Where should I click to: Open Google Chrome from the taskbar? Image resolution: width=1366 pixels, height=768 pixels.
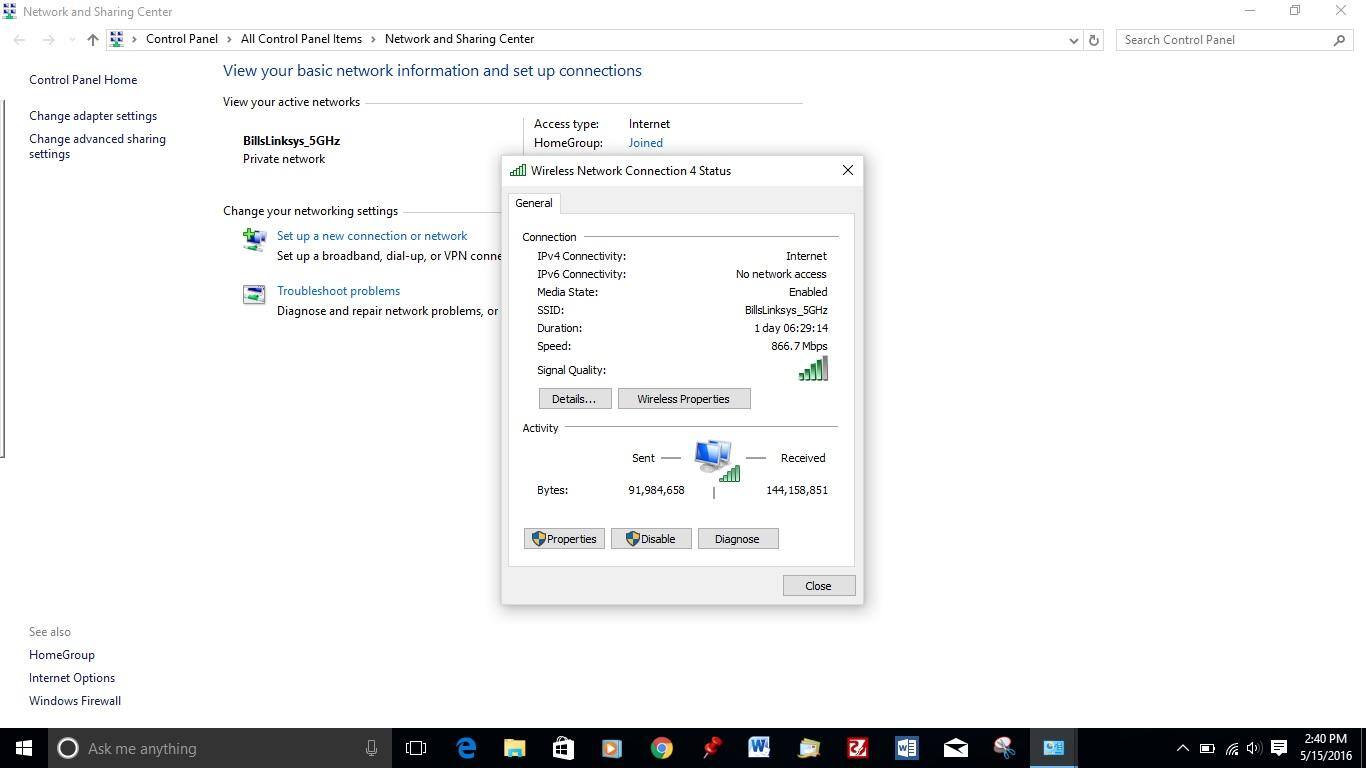coord(661,748)
